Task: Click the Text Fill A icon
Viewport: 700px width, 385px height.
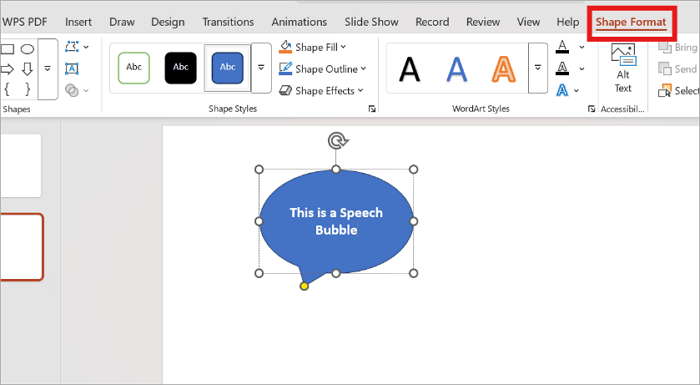Action: tap(562, 46)
